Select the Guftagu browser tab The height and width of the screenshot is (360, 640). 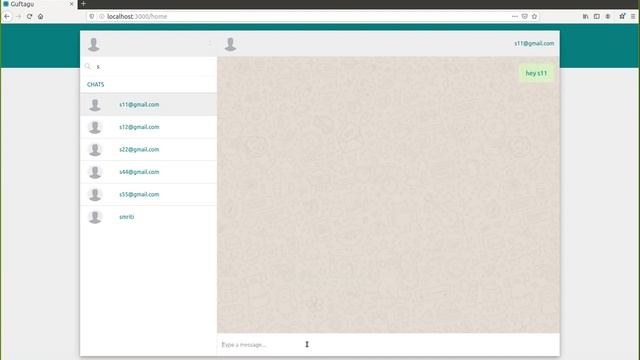pos(39,4)
